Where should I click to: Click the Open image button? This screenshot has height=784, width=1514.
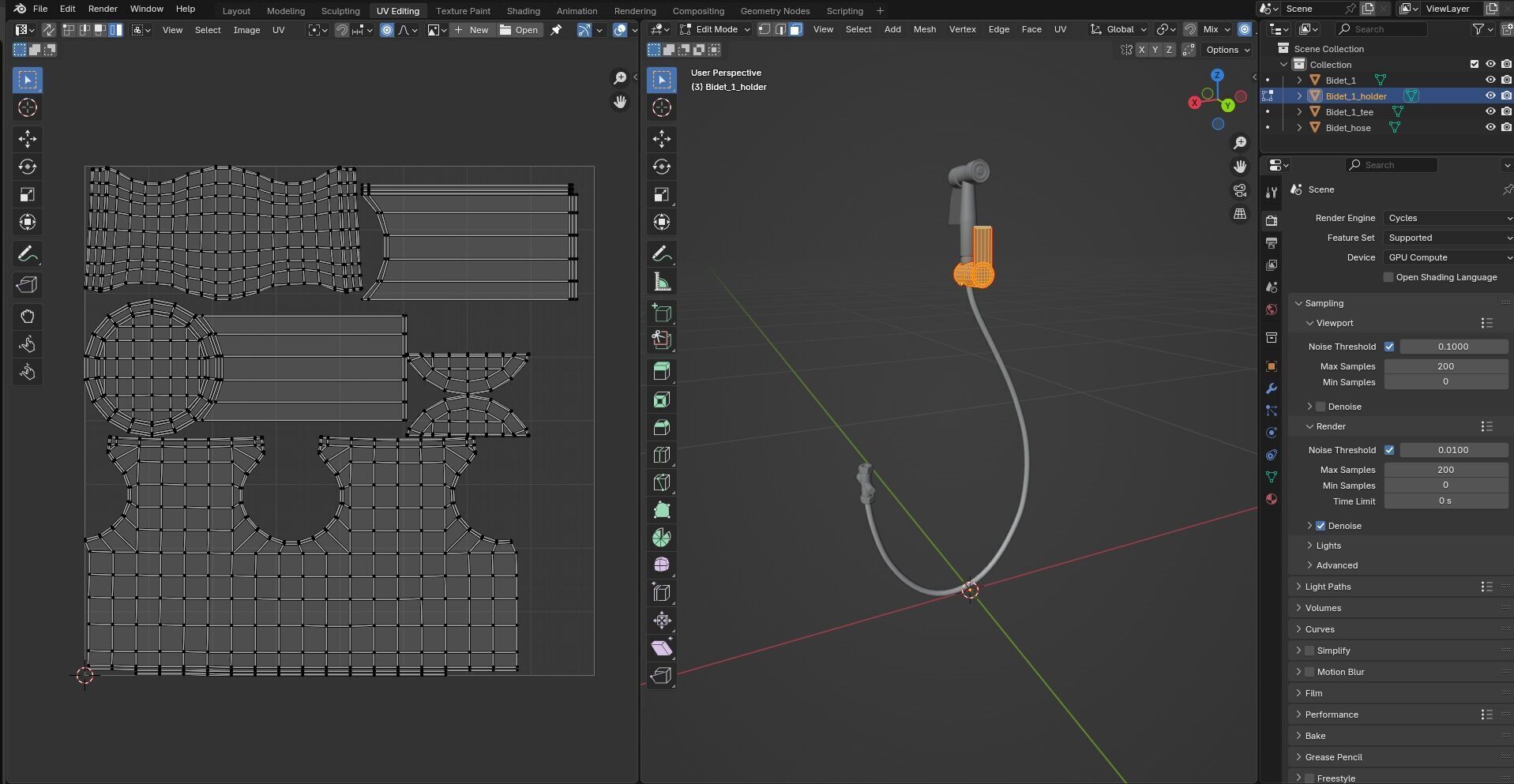519,30
